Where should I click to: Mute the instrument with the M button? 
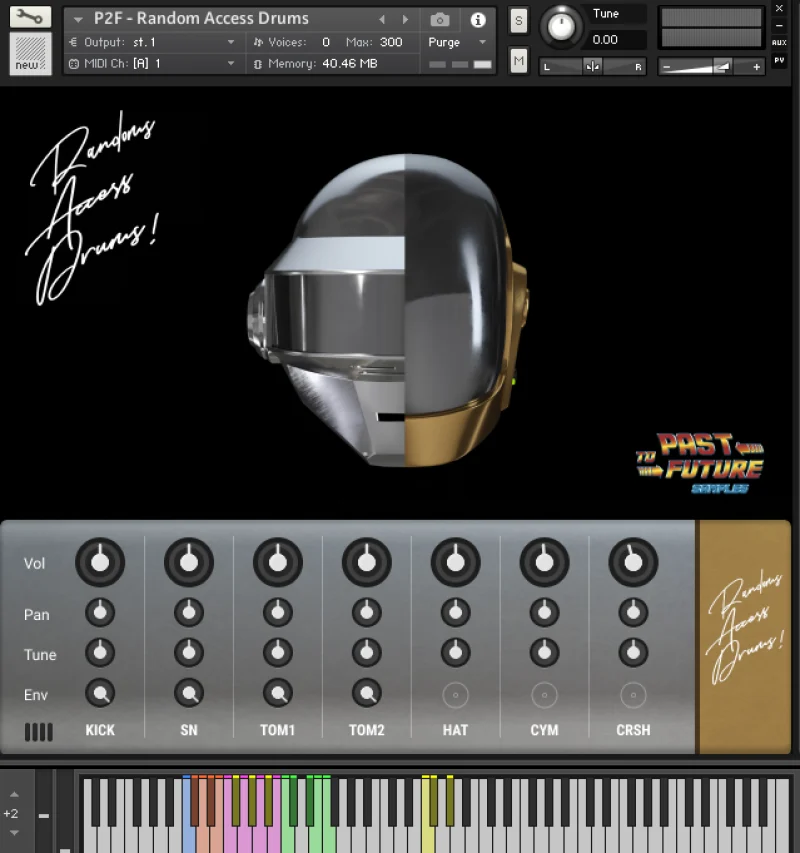click(x=518, y=60)
